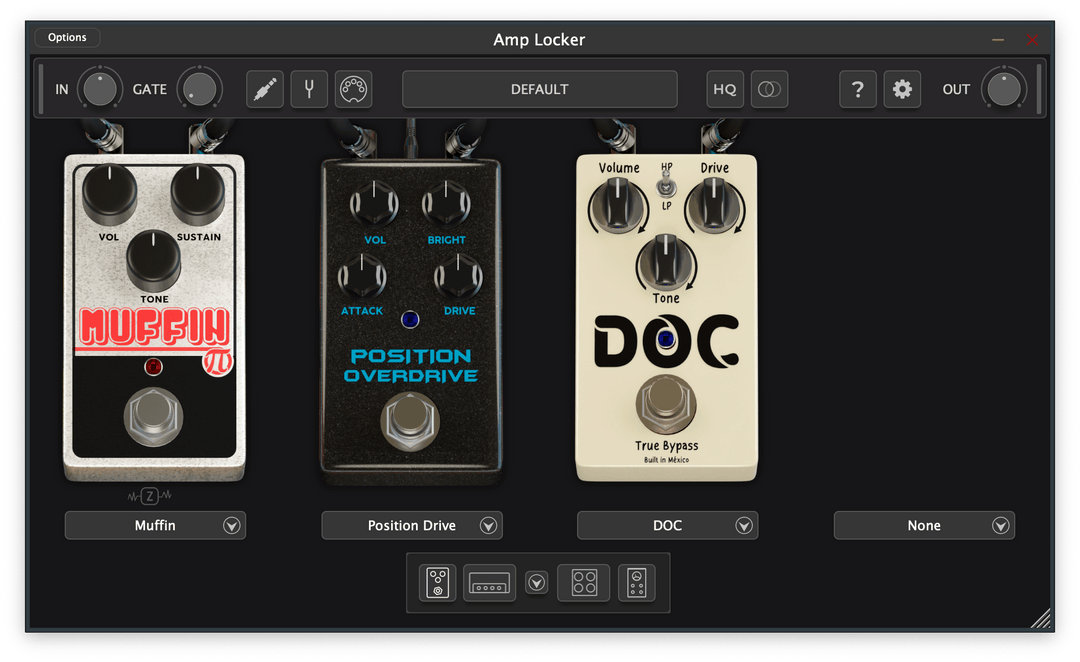
Task: Select the amp view icon in bottom bar
Action: (x=489, y=582)
